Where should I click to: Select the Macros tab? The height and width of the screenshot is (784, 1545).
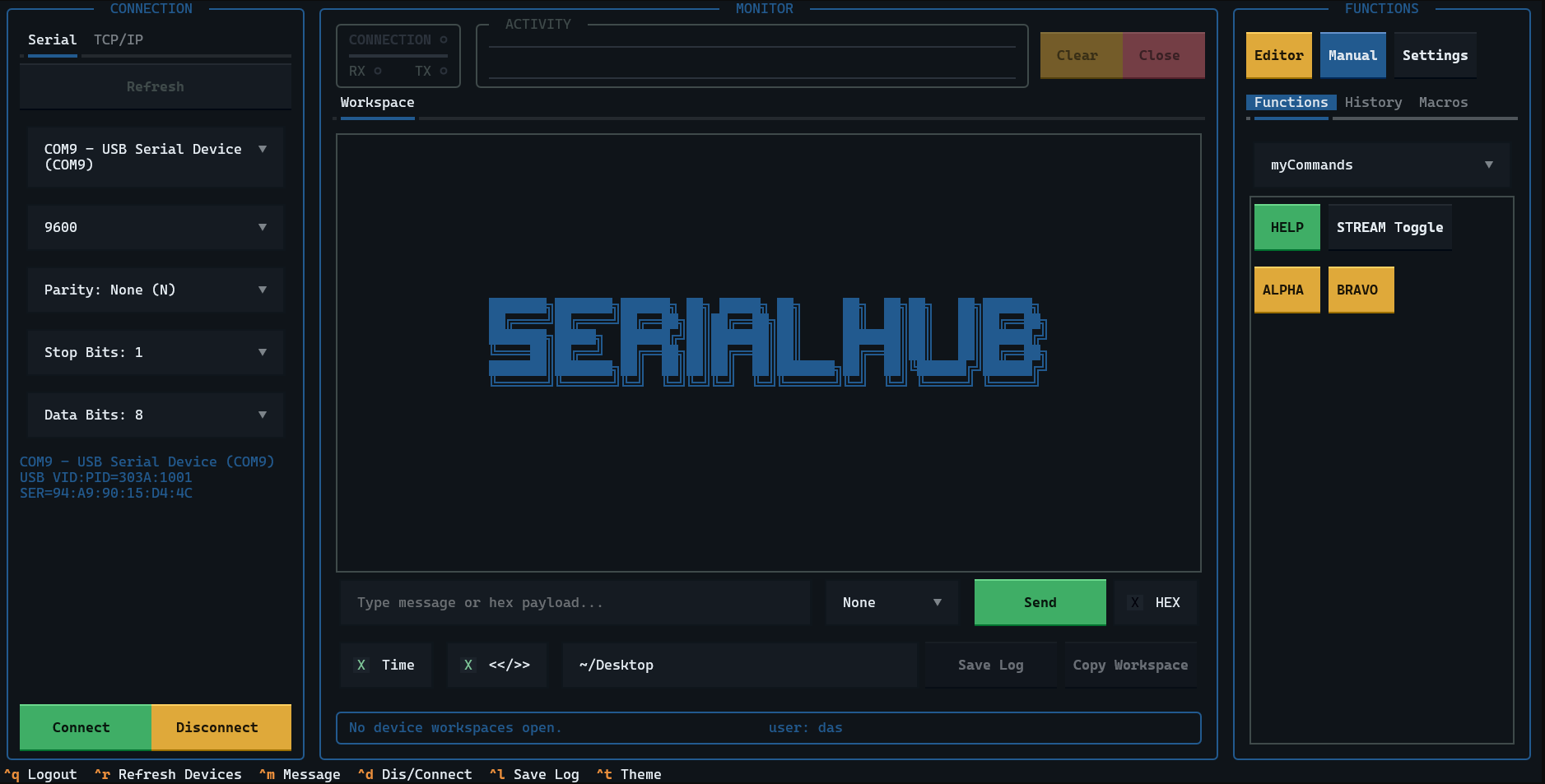pos(1444,102)
